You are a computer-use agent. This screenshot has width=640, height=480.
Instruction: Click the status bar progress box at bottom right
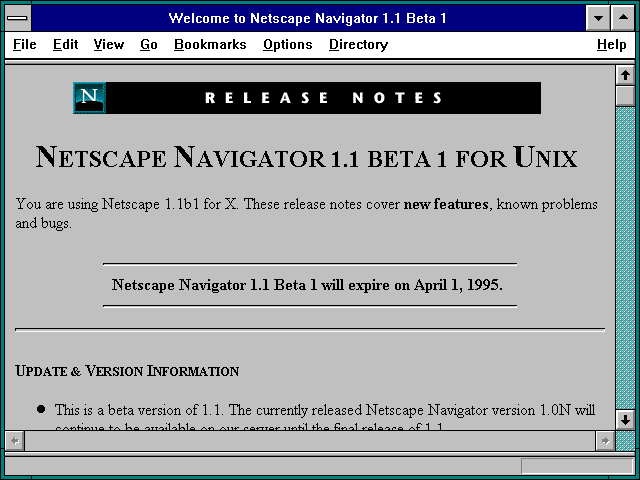577,466
